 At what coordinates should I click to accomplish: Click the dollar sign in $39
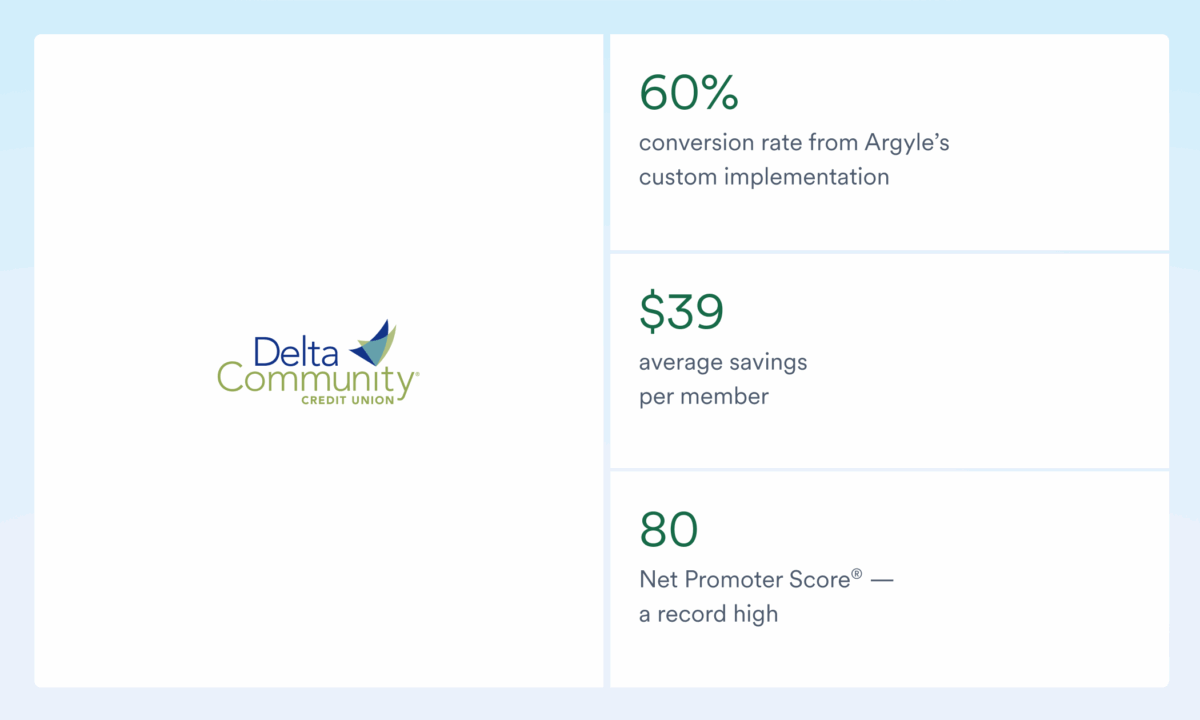pyautogui.click(x=651, y=312)
